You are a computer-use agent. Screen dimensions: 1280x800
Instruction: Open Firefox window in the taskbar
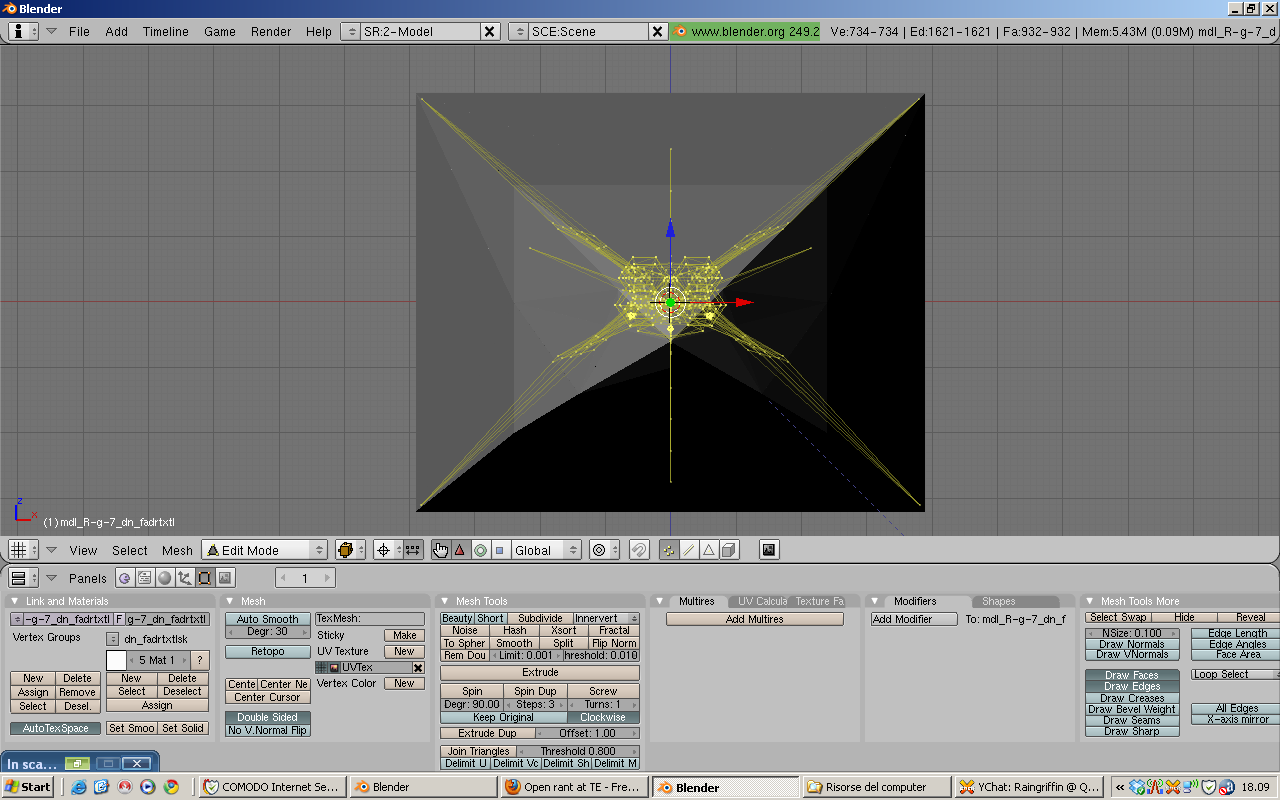pos(572,787)
